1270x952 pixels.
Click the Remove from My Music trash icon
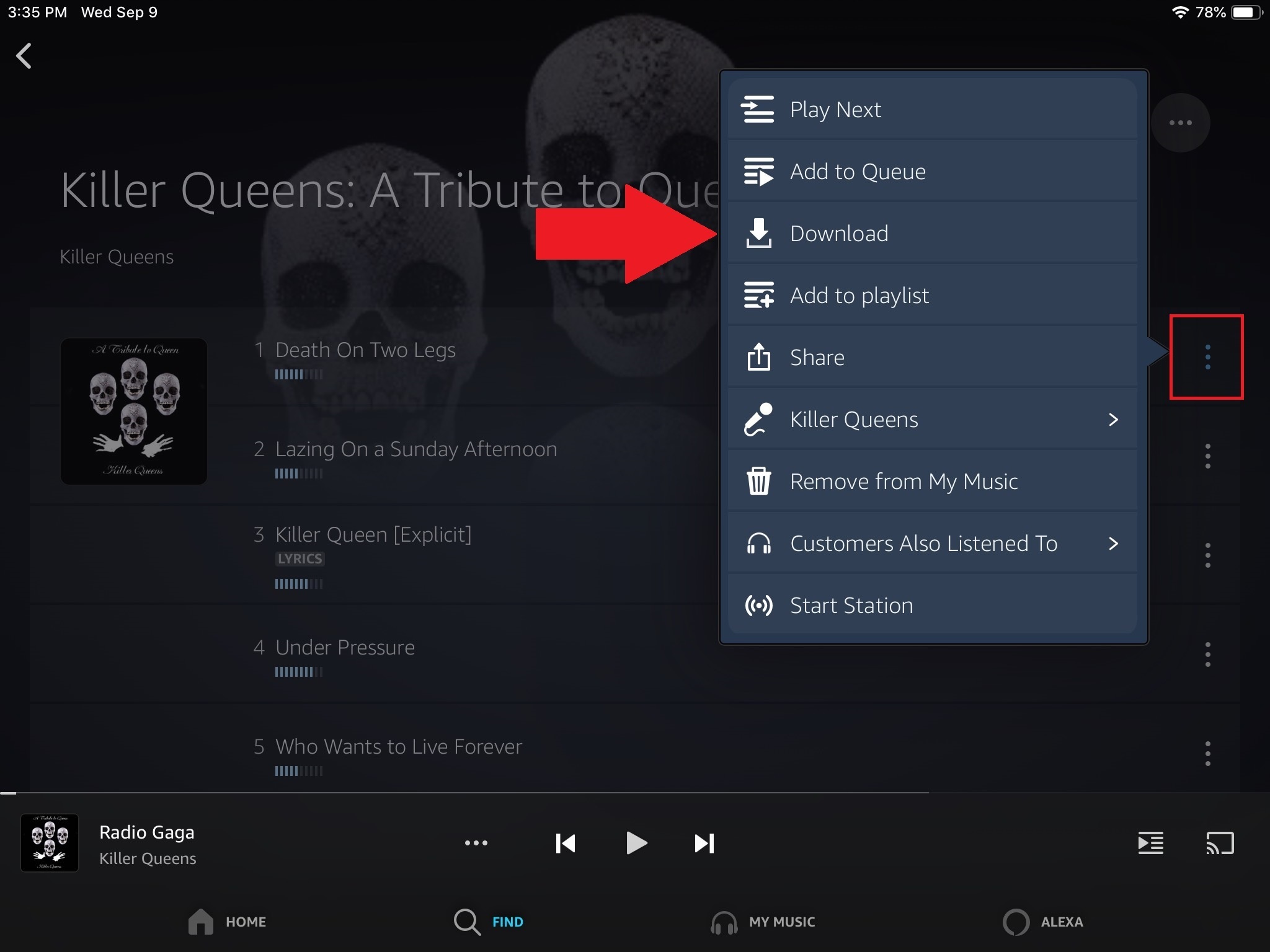click(760, 481)
